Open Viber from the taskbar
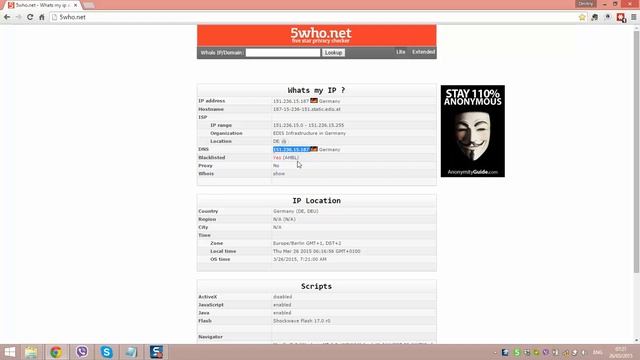The height and width of the screenshot is (360, 640). click(x=82, y=352)
